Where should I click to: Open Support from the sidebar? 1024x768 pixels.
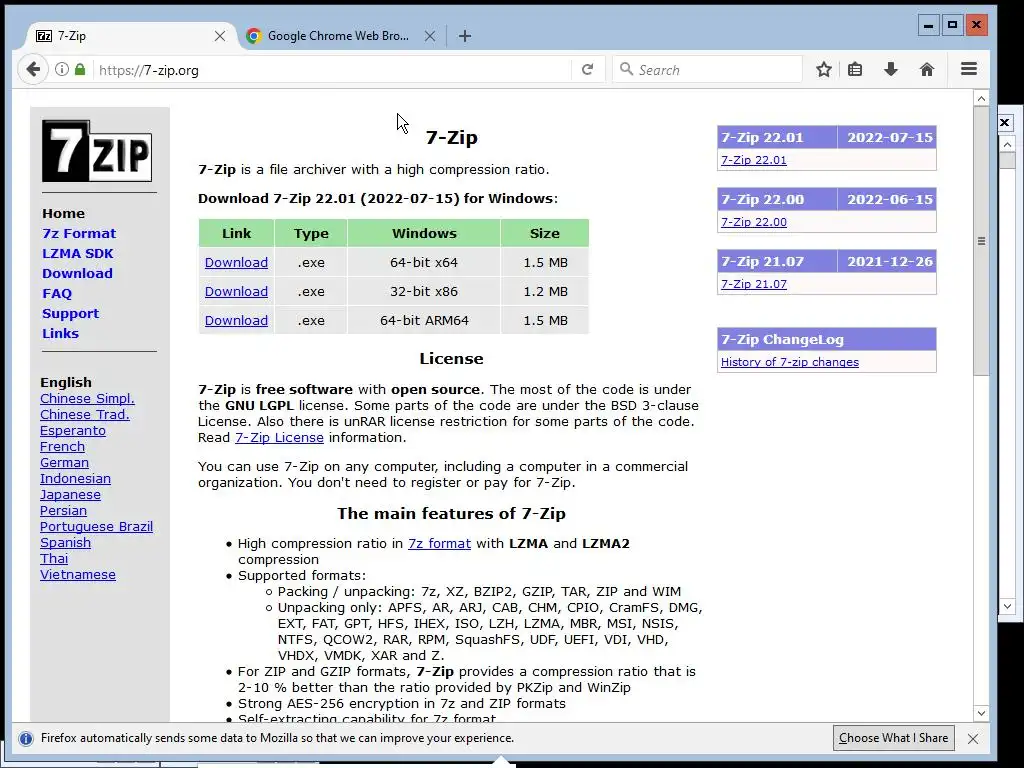click(71, 313)
